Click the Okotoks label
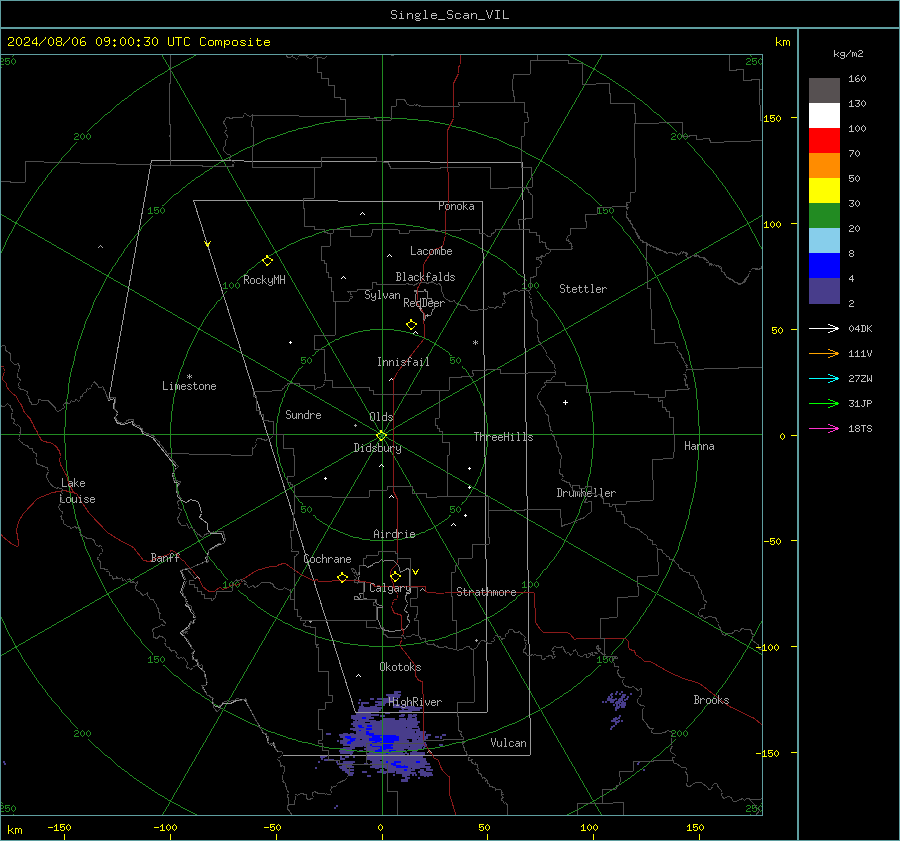This screenshot has height=841, width=900. coord(400,667)
